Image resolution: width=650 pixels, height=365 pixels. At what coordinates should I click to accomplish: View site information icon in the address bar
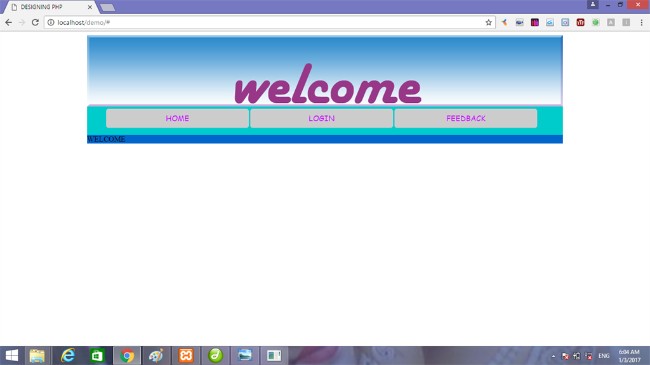tap(51, 22)
